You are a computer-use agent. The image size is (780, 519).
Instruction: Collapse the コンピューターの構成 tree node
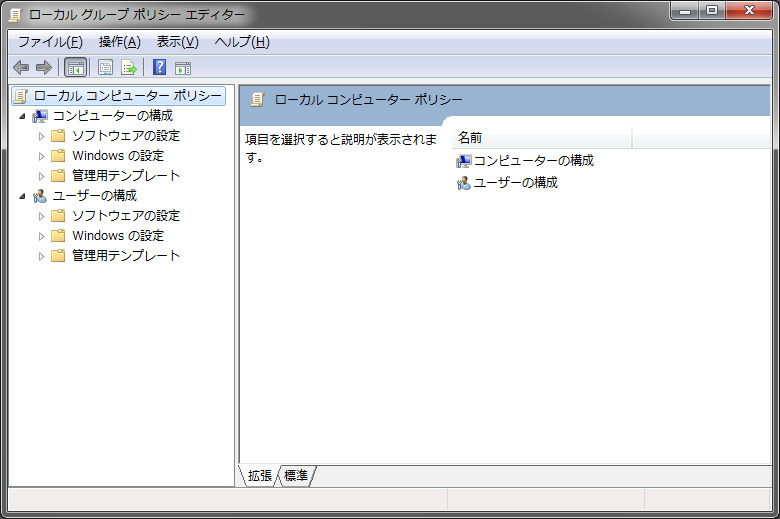point(22,116)
